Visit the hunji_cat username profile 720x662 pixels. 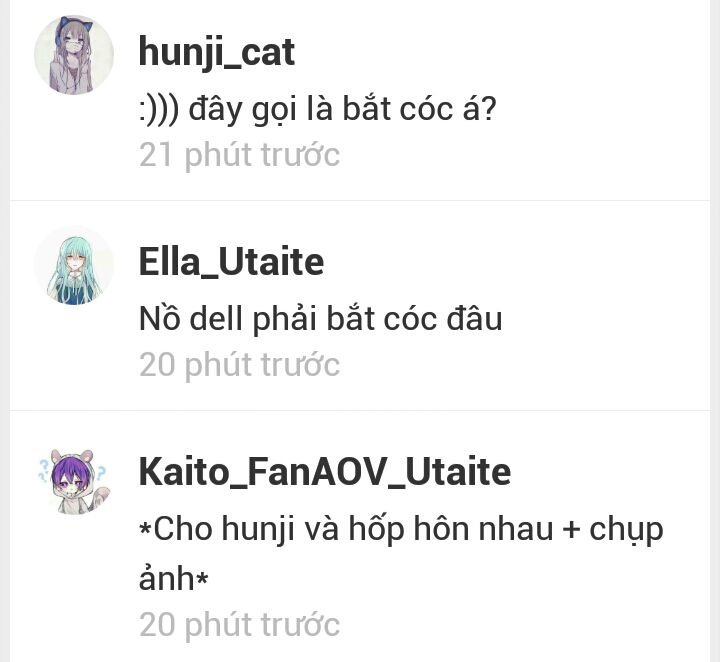(216, 52)
